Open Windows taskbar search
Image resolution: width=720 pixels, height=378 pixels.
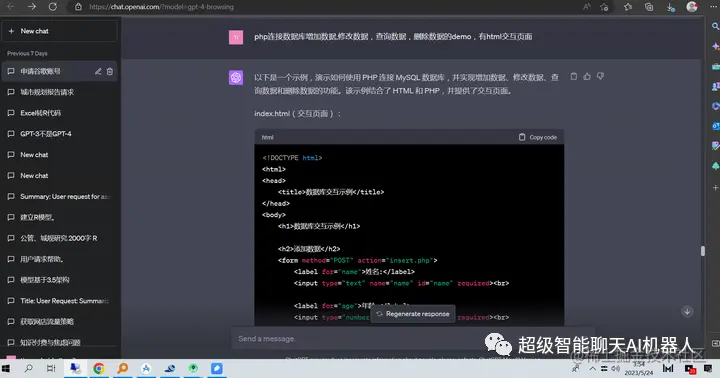point(28,368)
